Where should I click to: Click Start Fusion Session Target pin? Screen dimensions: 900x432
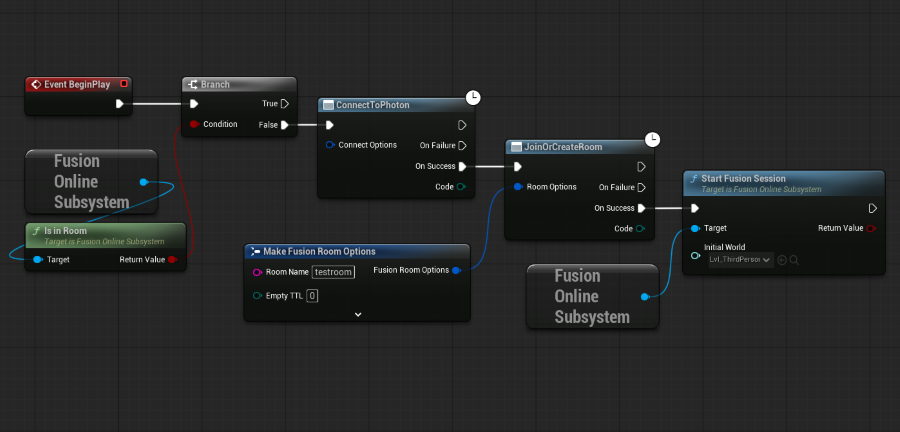695,228
